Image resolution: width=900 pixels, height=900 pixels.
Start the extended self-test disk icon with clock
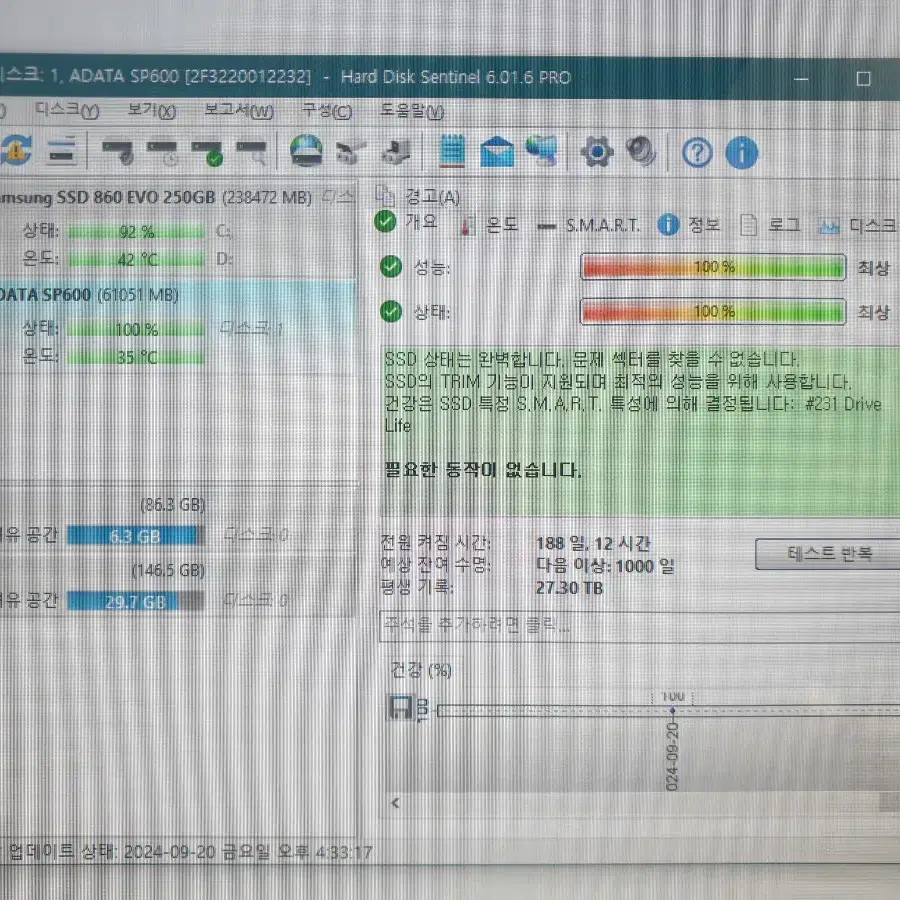162,152
